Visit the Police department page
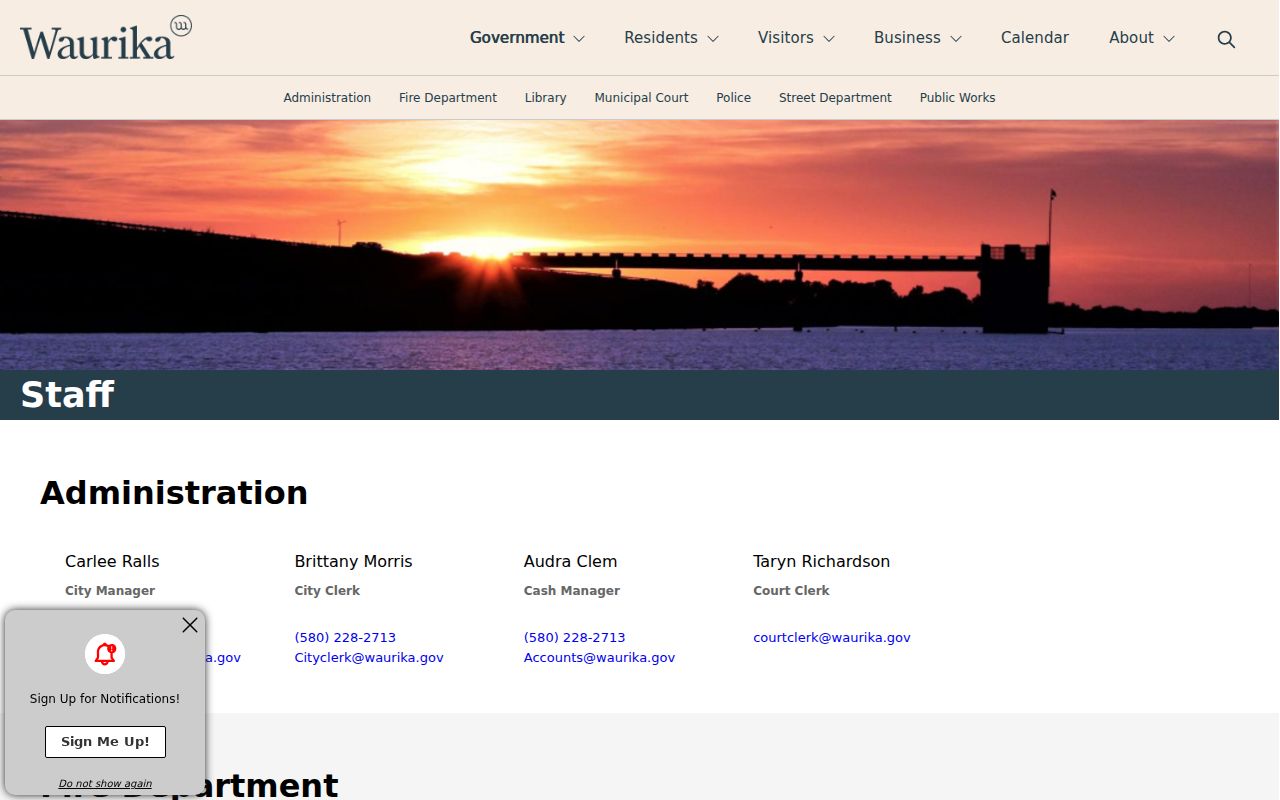The image size is (1280, 800). [734, 98]
